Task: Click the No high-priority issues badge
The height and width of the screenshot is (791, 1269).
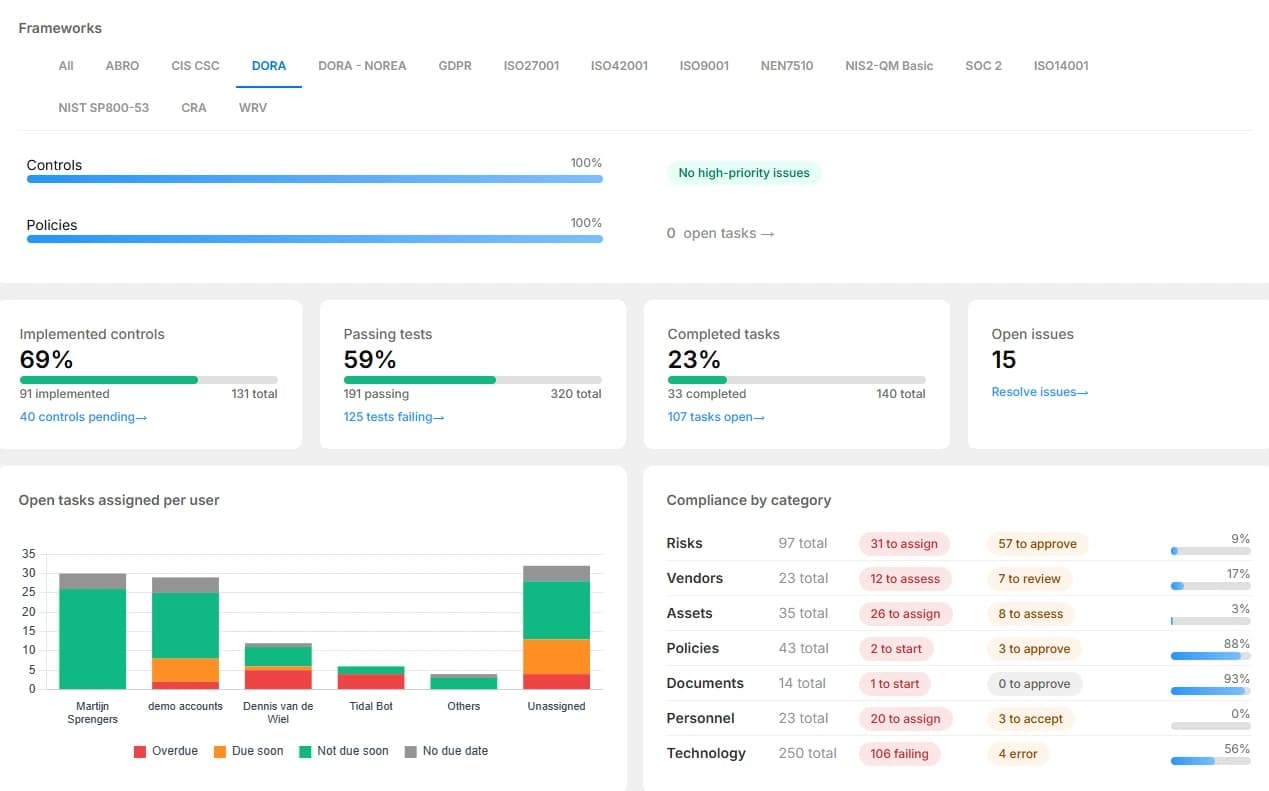Action: pos(744,173)
